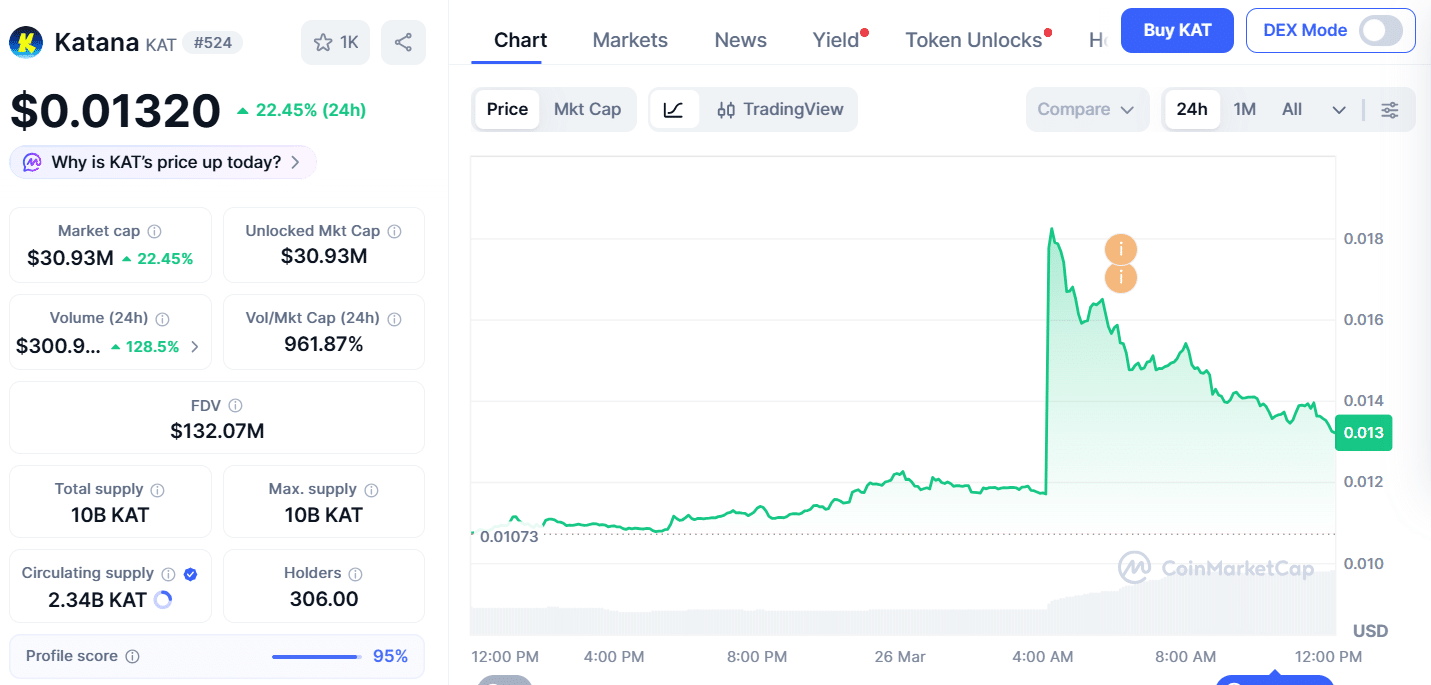This screenshot has height=685, width=1431.
Task: Click the Market cap info icon
Action: [x=155, y=231]
